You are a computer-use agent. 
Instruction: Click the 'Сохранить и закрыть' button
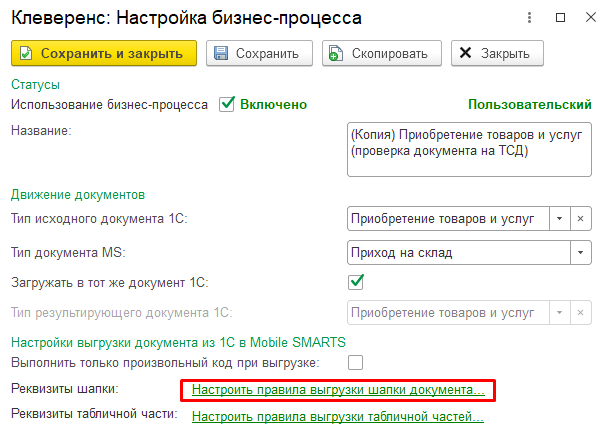click(x=104, y=53)
